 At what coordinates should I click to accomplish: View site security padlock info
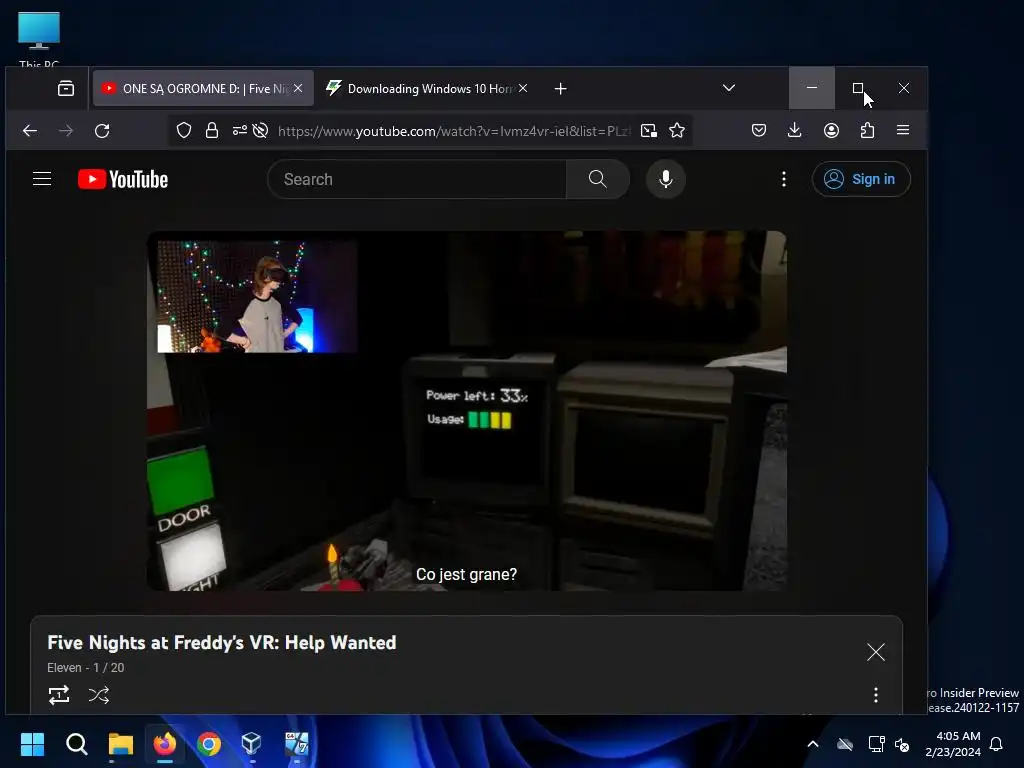pos(212,131)
